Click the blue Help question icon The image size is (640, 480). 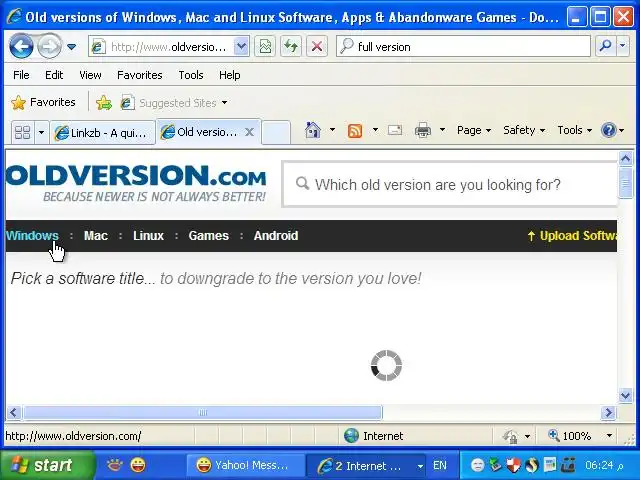608,130
